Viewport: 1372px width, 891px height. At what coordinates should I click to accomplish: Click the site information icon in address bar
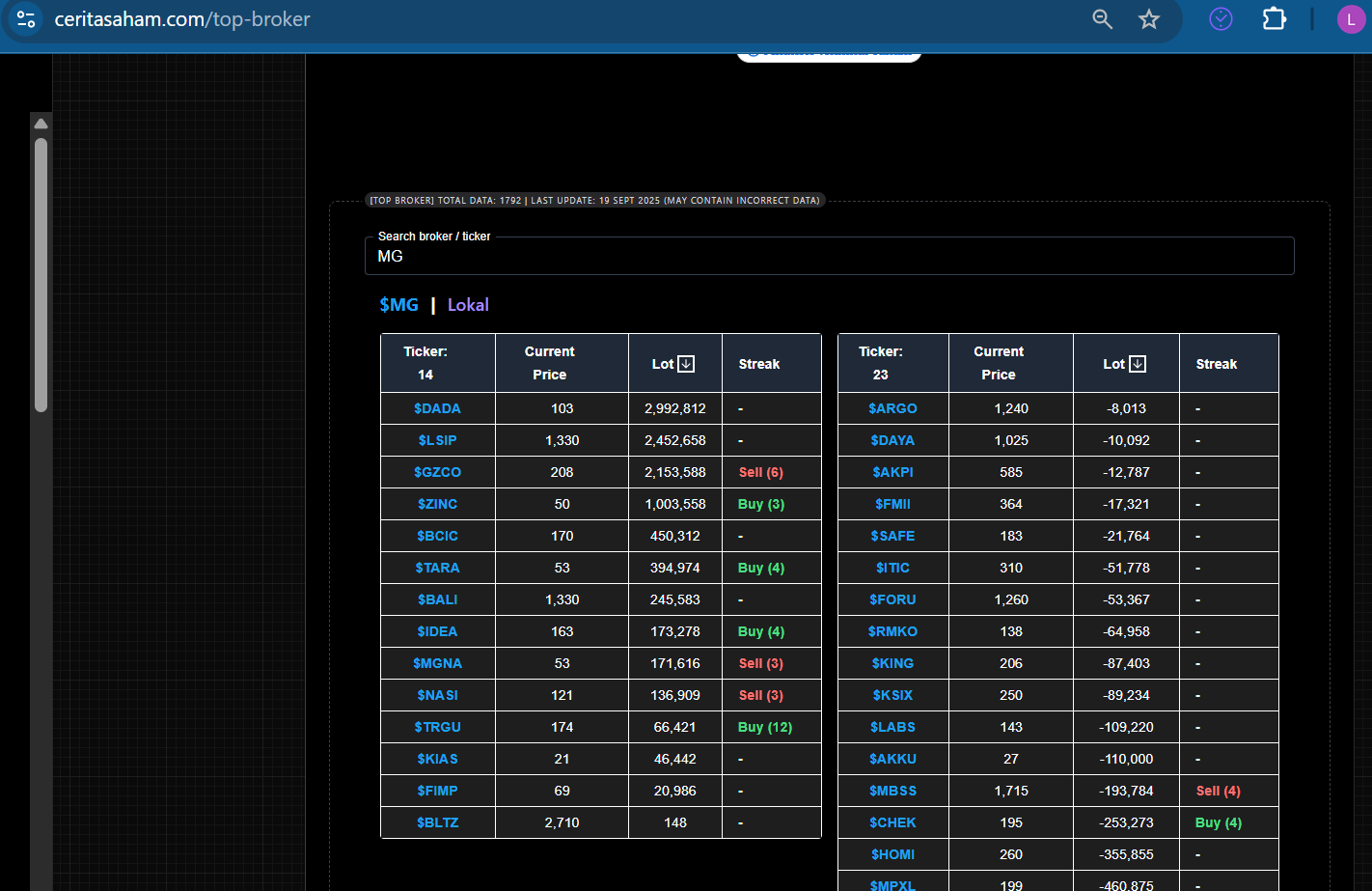pos(26,19)
